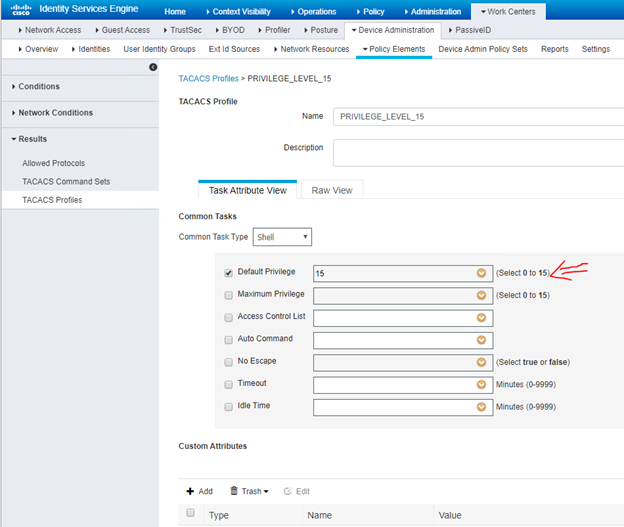The image size is (624, 527).
Task: Click in the Name input field
Action: [x=478, y=117]
